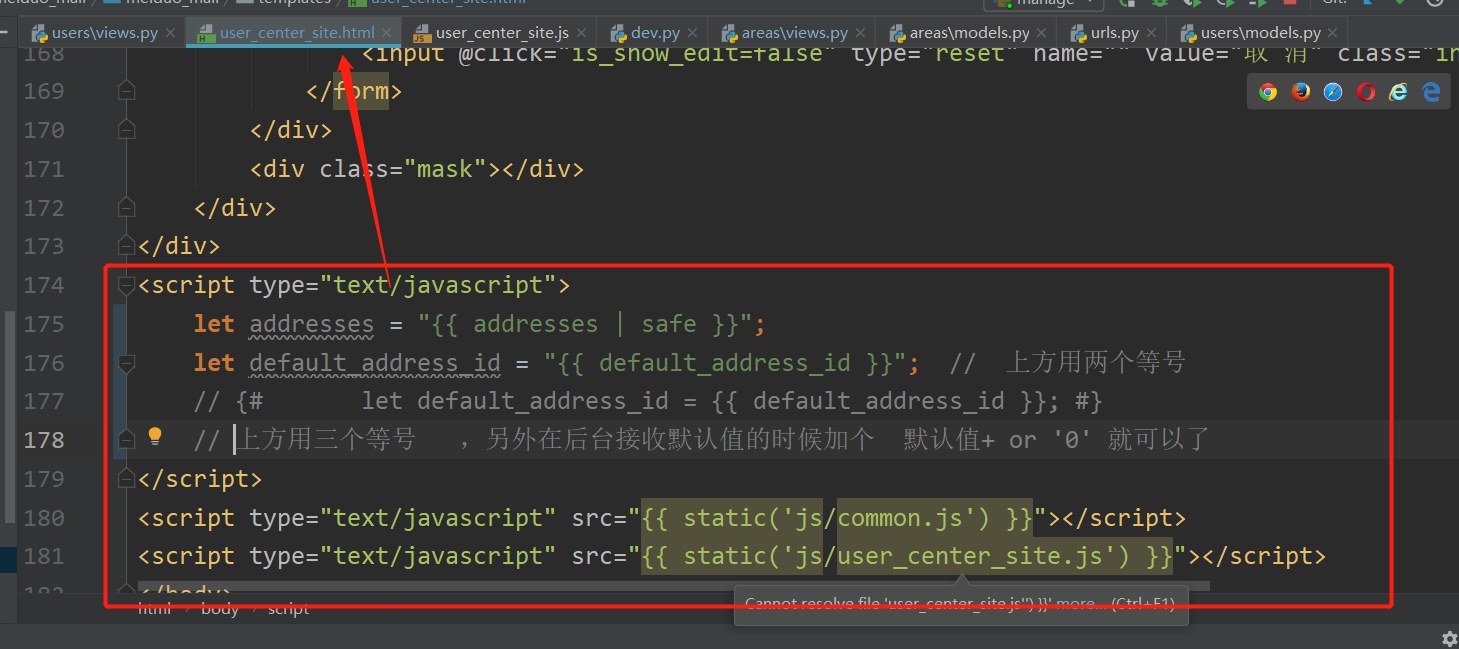Toggle fold marker on line 176
The image size is (1459, 649).
point(126,362)
